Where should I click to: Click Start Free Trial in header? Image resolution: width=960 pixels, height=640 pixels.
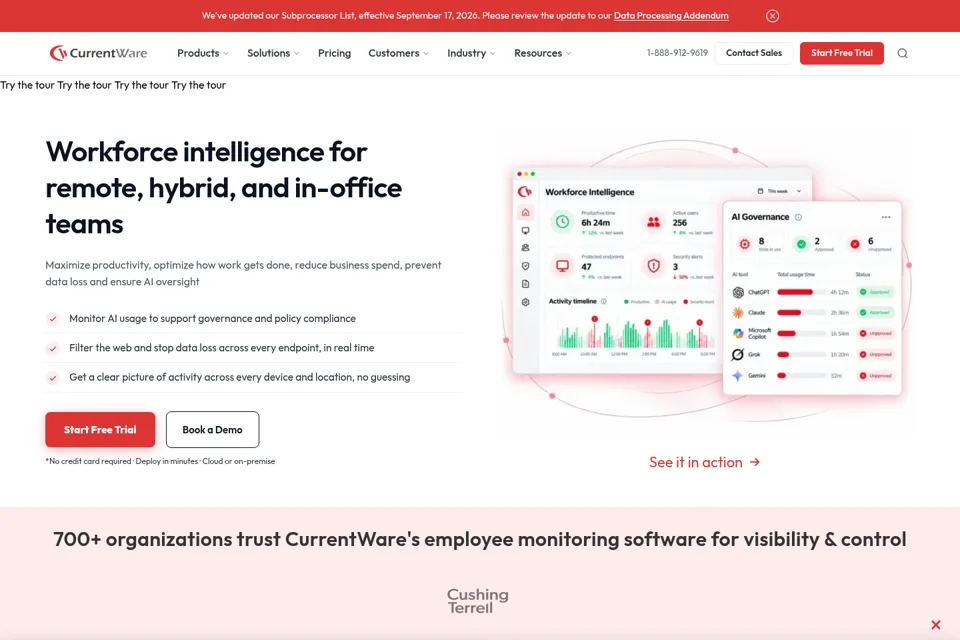[841, 53]
